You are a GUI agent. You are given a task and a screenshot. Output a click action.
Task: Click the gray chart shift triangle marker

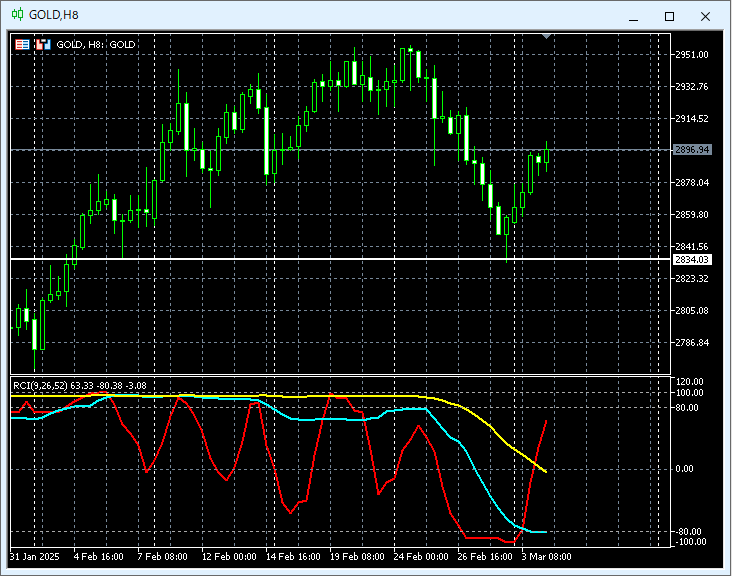(546, 36)
